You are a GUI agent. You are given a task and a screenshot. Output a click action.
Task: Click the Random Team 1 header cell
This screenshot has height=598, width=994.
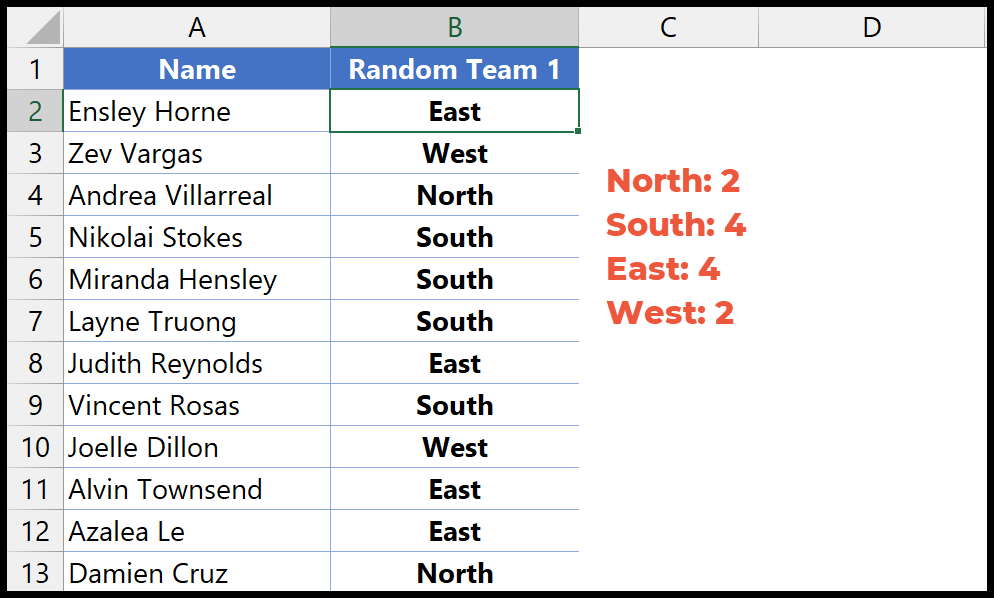pos(454,69)
